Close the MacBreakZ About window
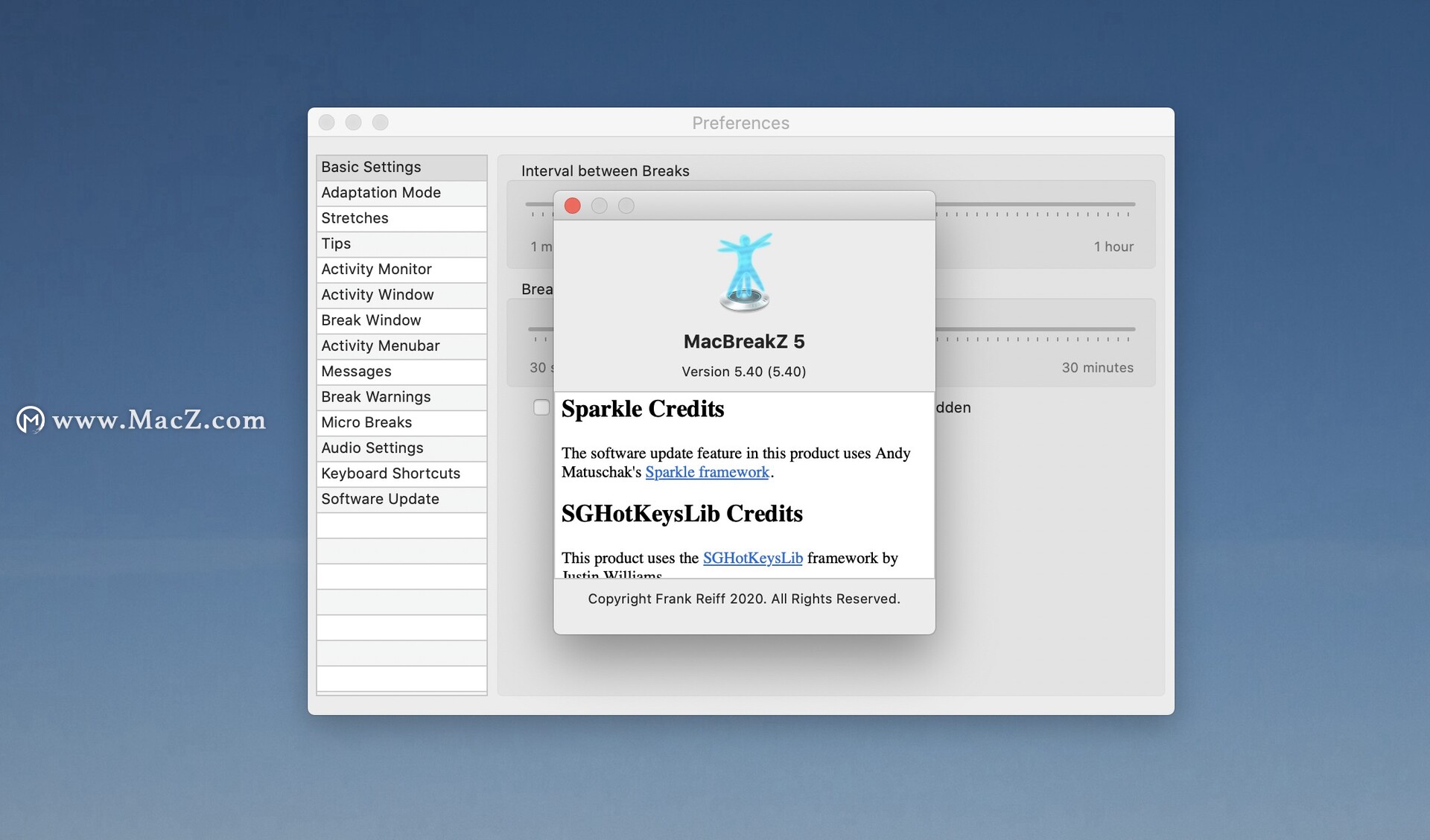This screenshot has width=1430, height=840. [x=572, y=206]
